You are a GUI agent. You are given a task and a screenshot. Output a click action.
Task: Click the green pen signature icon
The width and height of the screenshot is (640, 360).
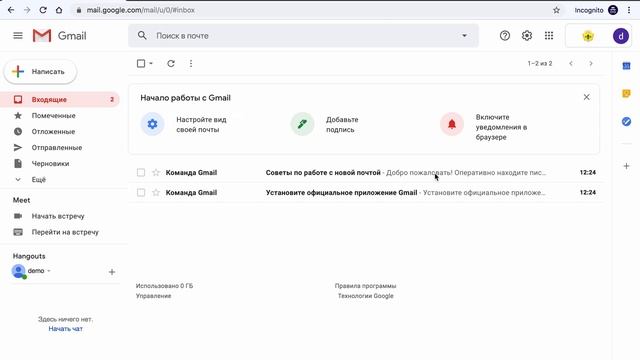point(302,124)
